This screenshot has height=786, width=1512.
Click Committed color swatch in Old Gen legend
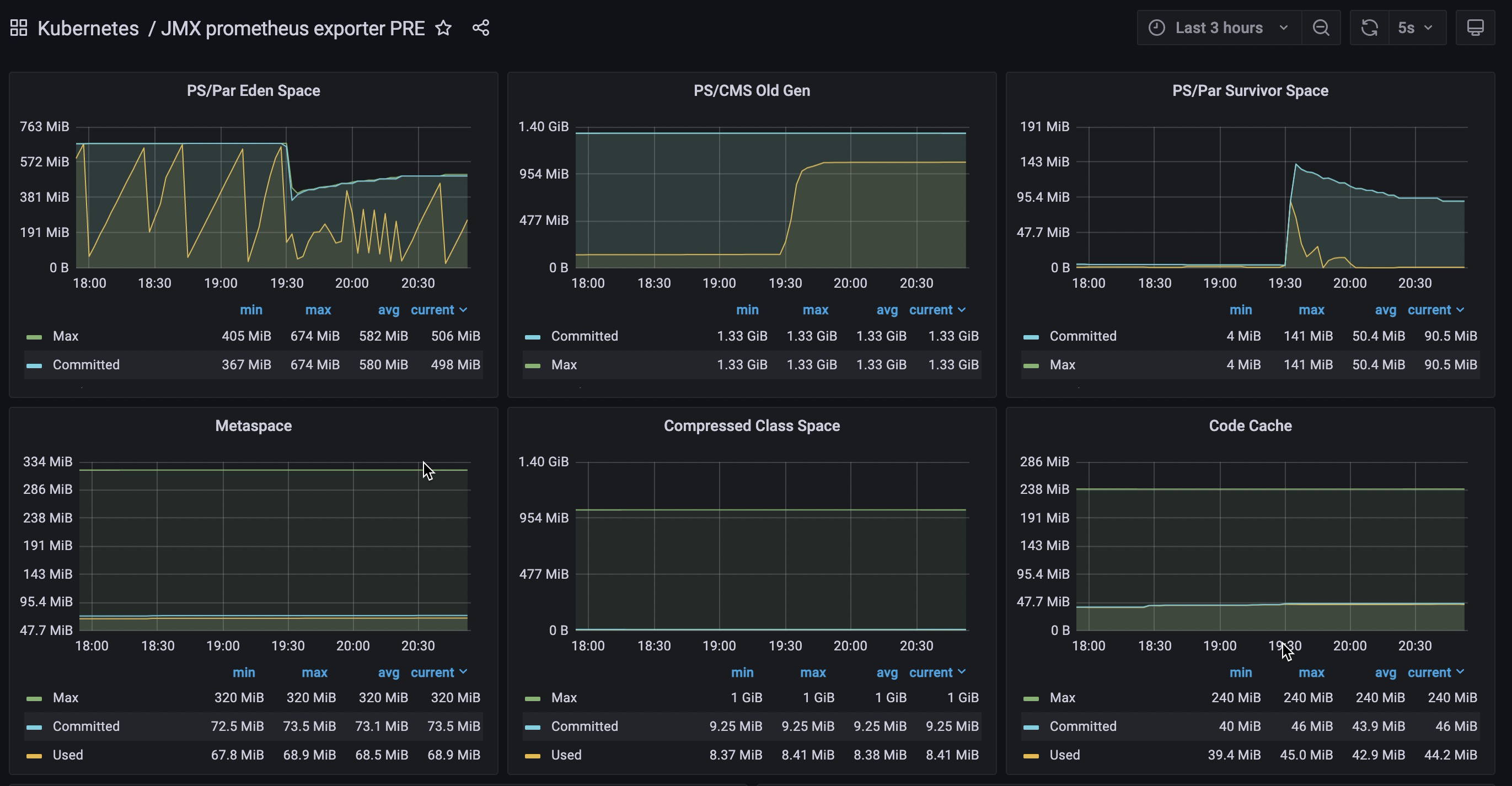coord(532,337)
